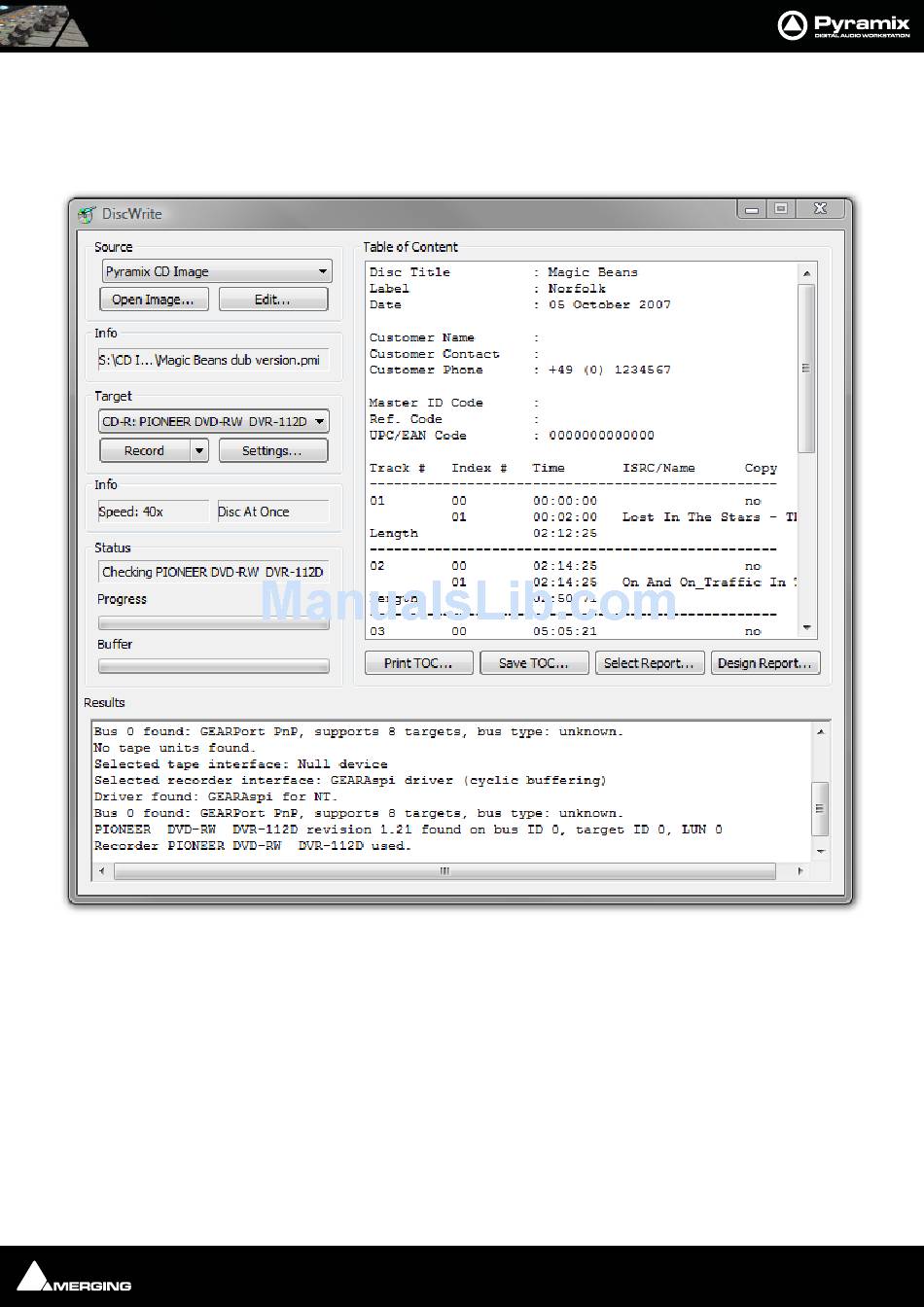Screen dimensions: 924x1307
Task: Open the Source Pyramix CD Image dropdown
Action: [x=217, y=271]
